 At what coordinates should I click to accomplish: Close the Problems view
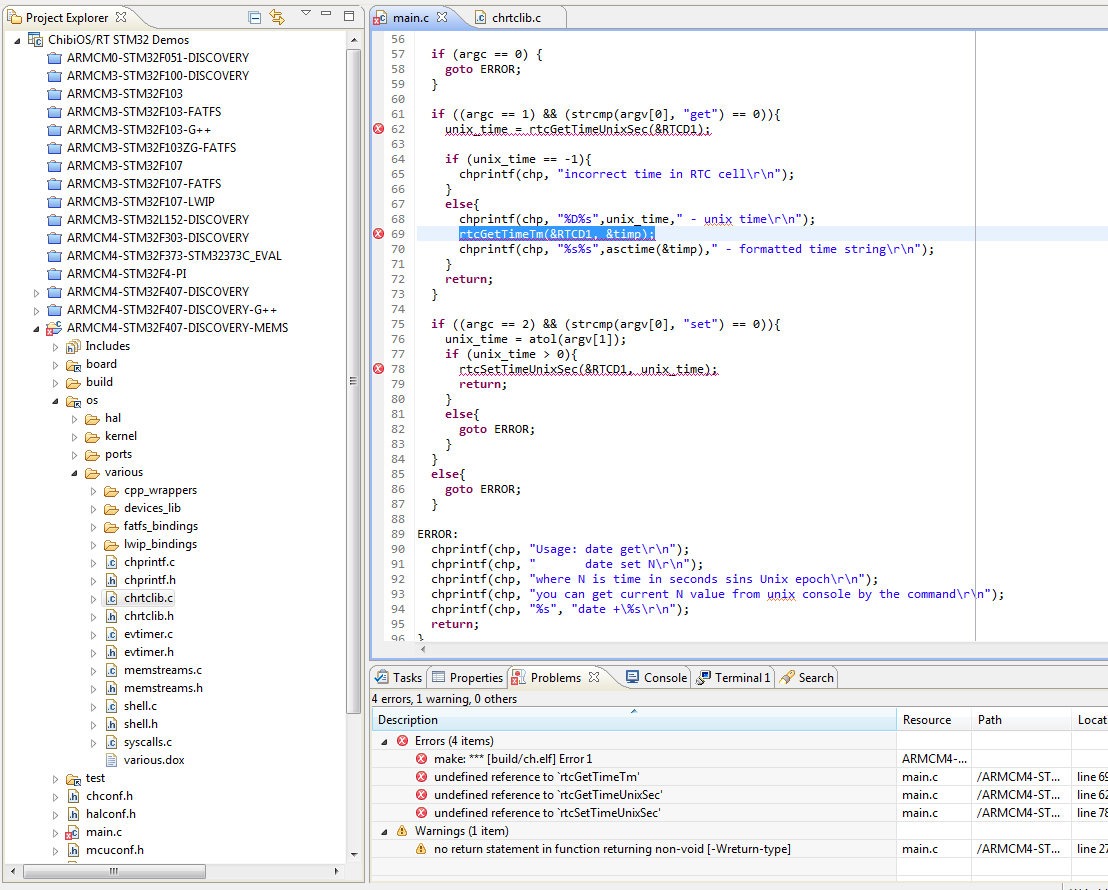(x=594, y=677)
